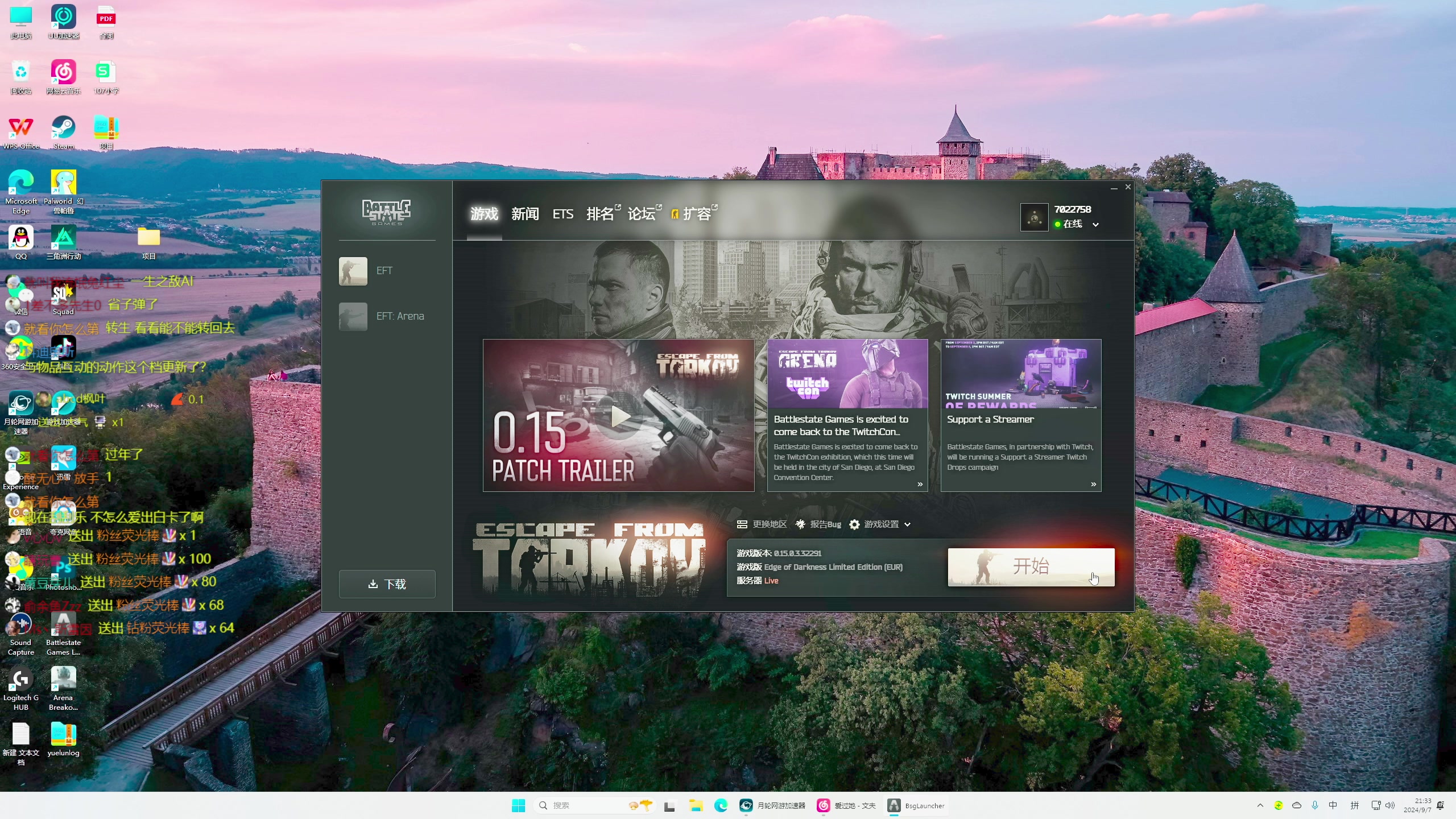1456x819 pixels.
Task: Open File Explorer from taskbar
Action: (x=696, y=805)
